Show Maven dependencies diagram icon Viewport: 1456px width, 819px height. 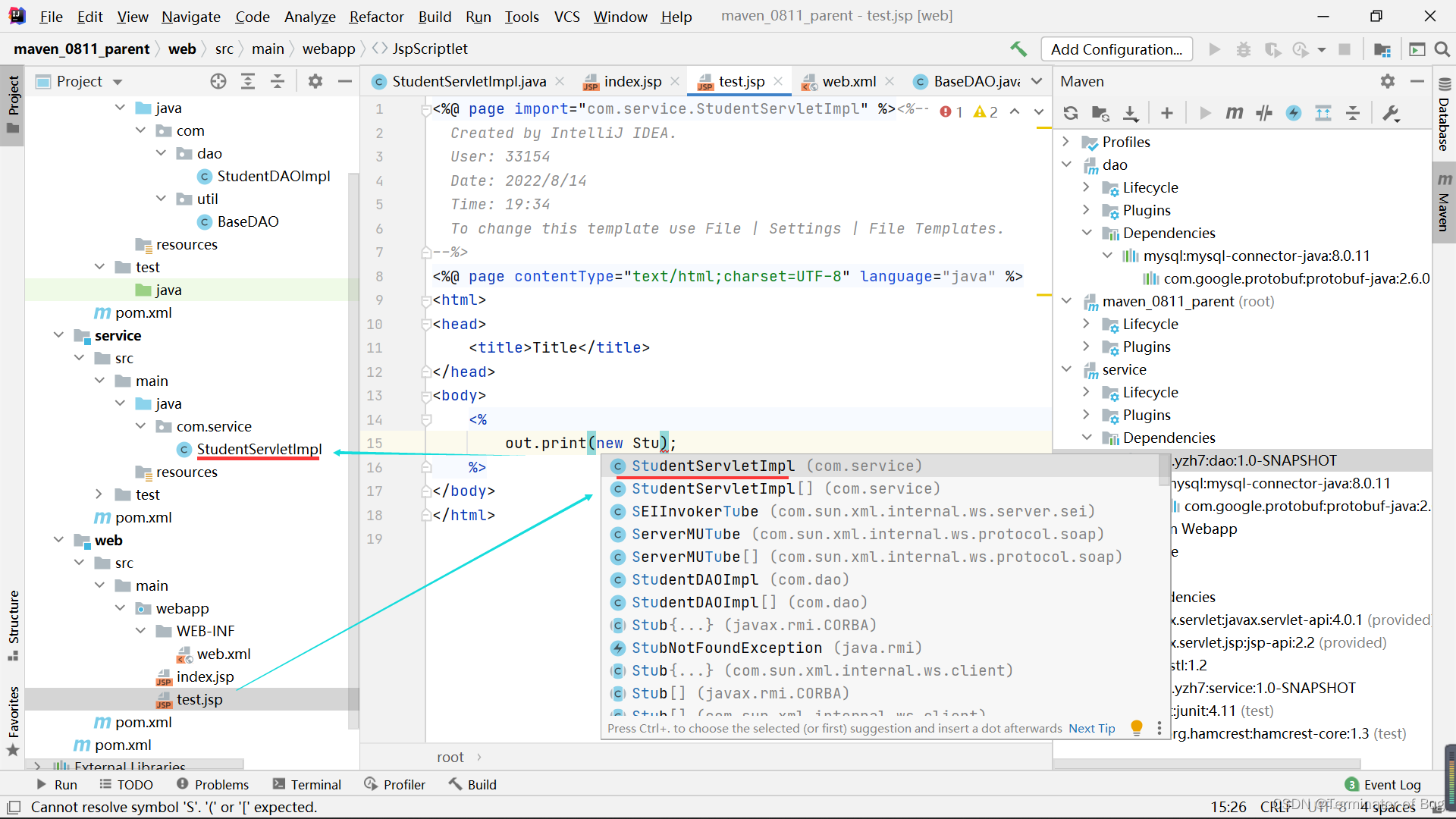tap(1323, 113)
